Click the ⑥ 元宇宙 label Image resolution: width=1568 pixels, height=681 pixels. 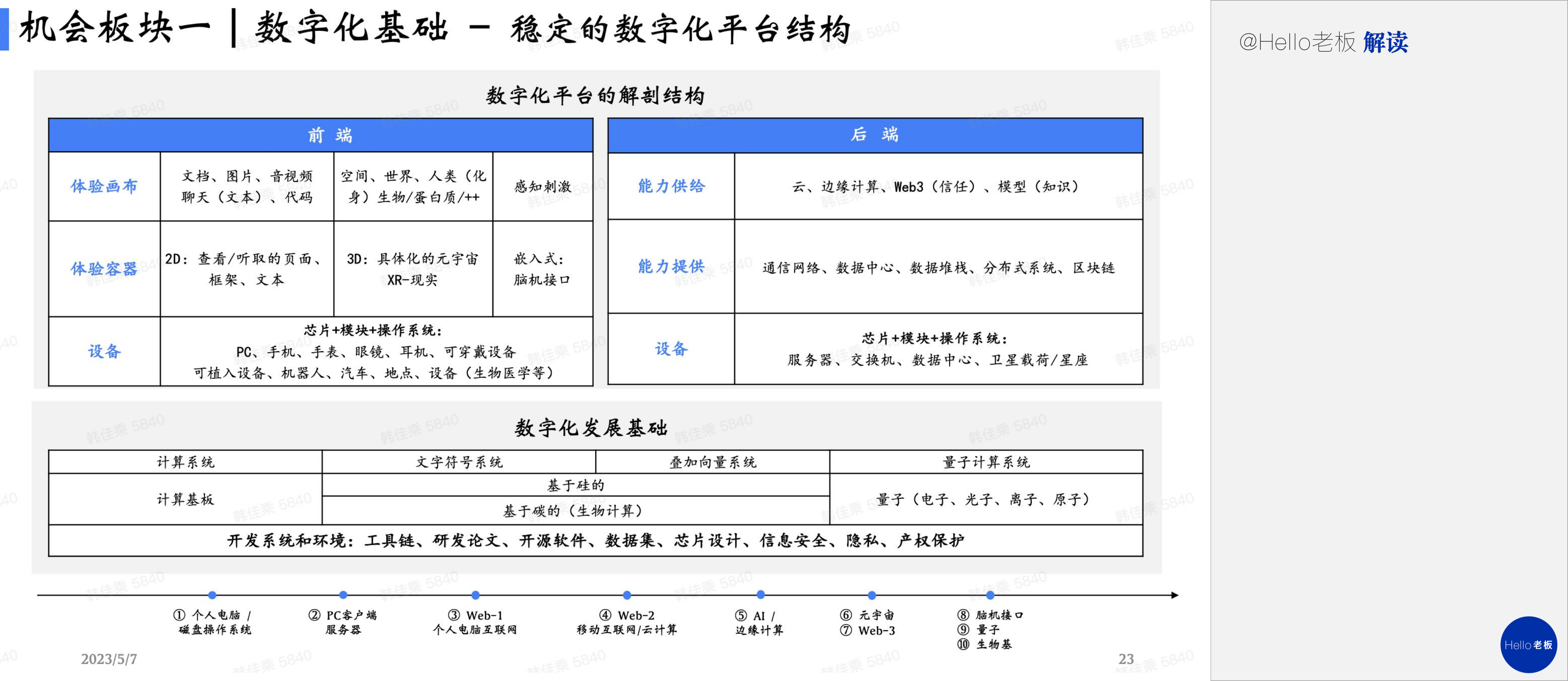tap(867, 615)
